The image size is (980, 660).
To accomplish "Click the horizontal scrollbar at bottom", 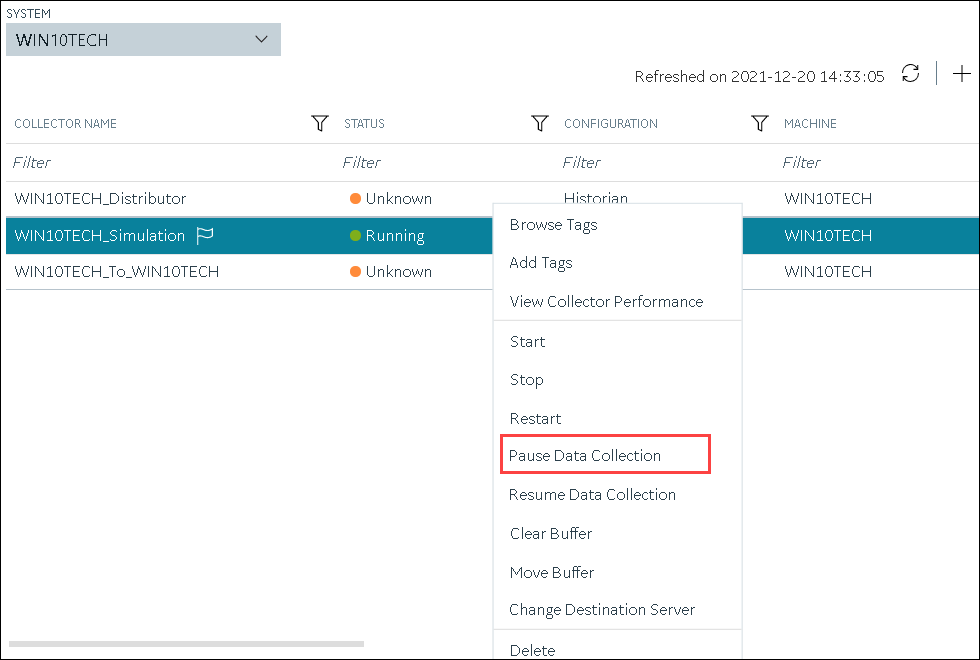I will pyautogui.click(x=186, y=644).
